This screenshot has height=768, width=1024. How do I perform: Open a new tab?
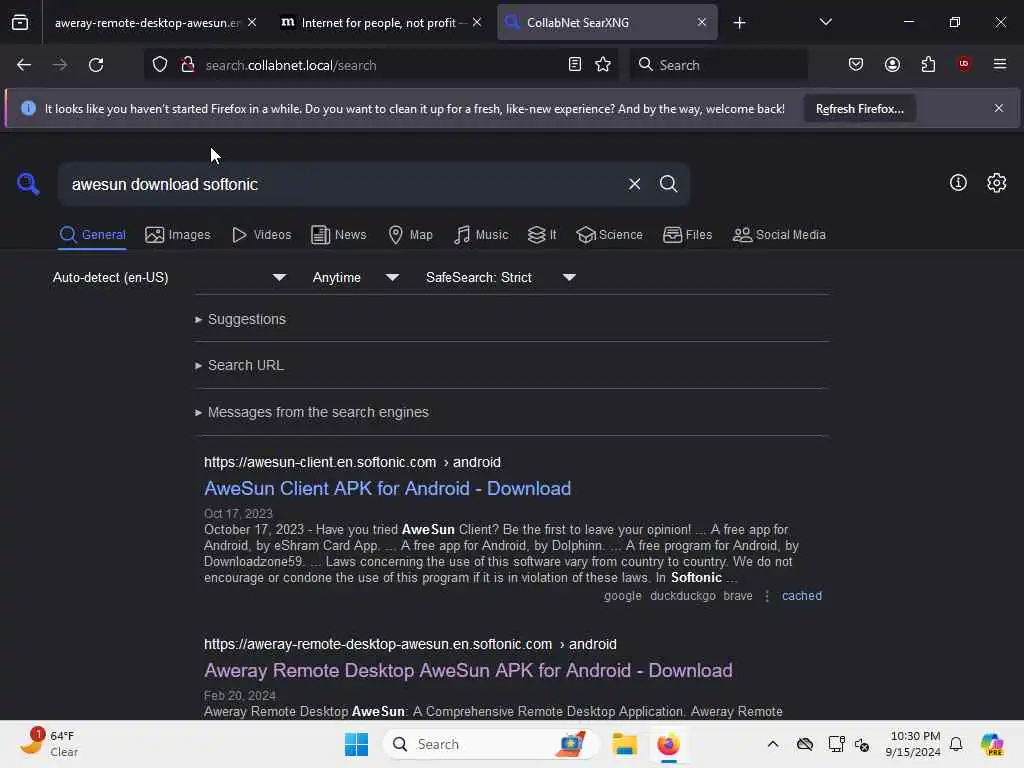tap(739, 23)
